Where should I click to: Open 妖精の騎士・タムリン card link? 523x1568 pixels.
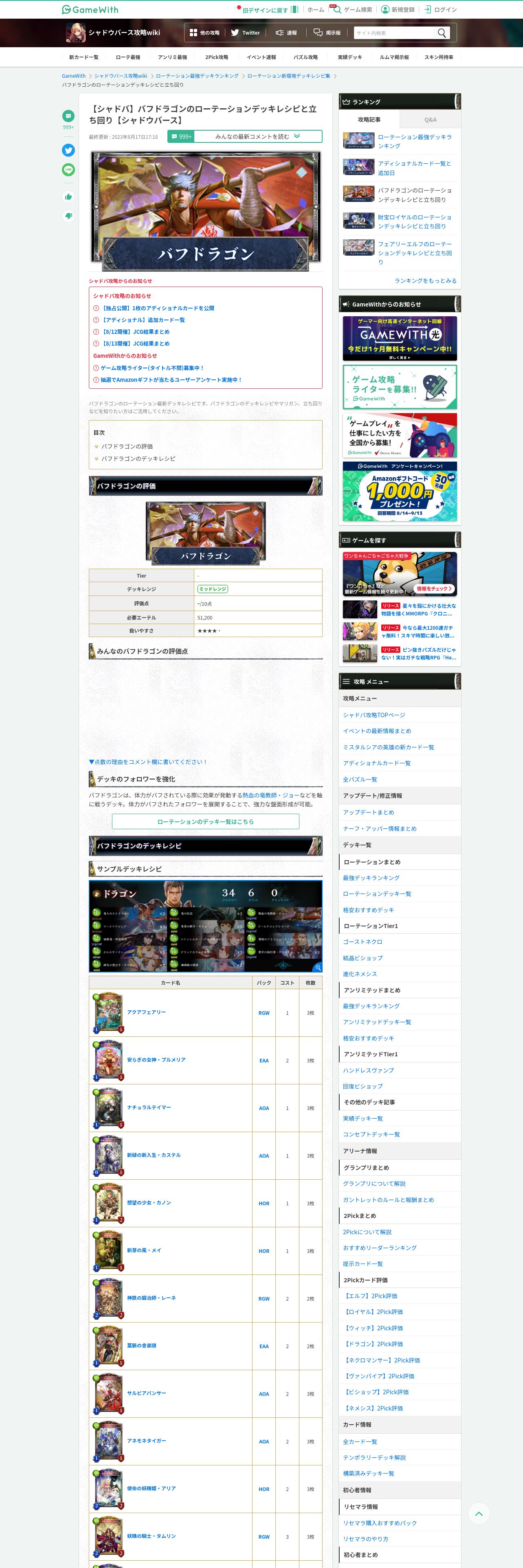[x=152, y=1536]
